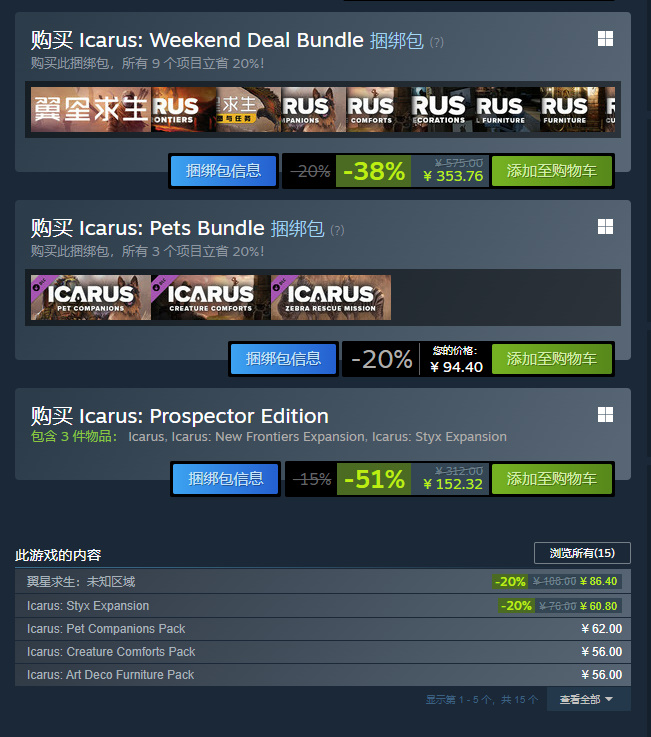Open Icarus: Pet Companions Pack DLC row
This screenshot has width=651, height=737.
tap(323, 628)
